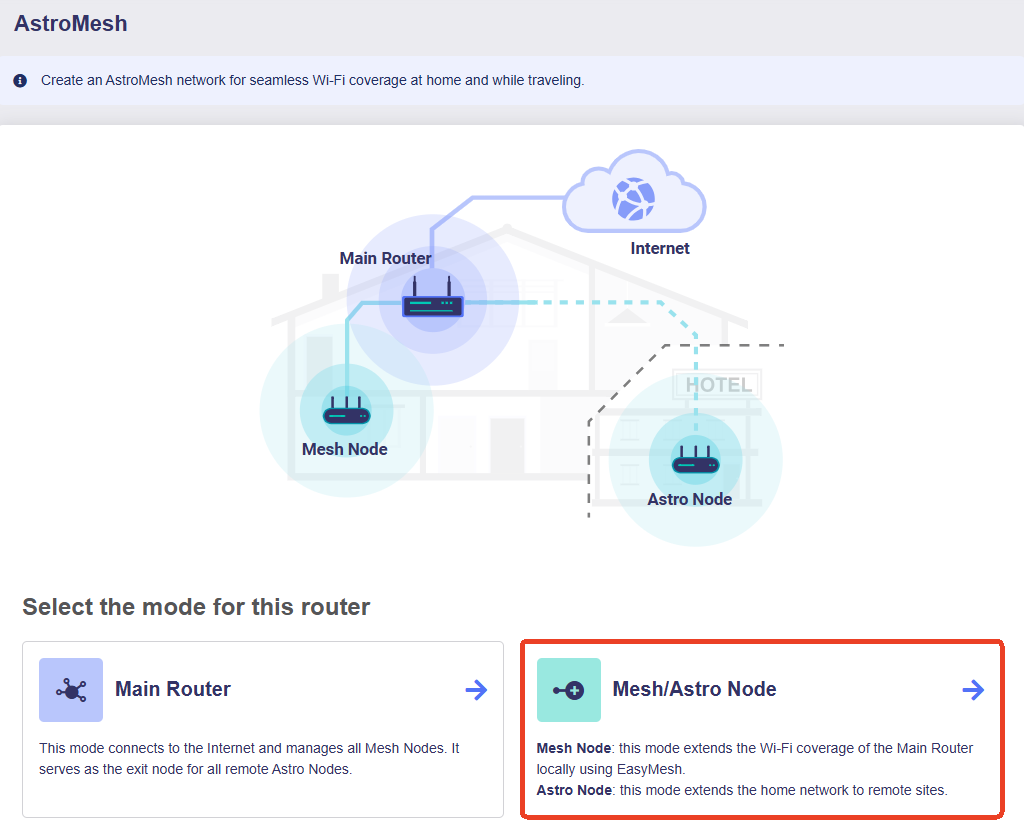Click the Astro Node router icon in diagram
This screenshot has width=1024, height=840.
click(x=696, y=459)
